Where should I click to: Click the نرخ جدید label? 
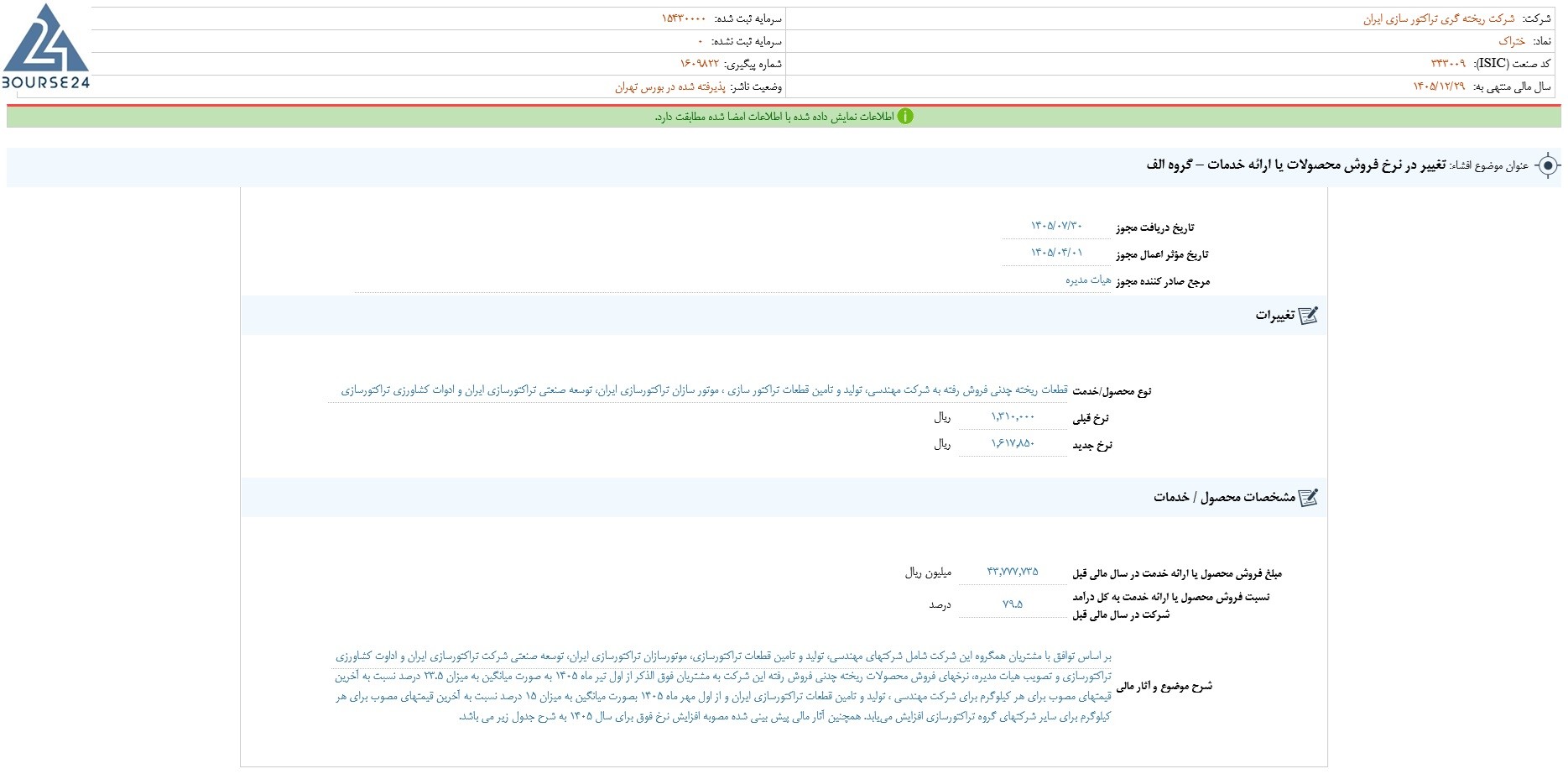click(x=1092, y=446)
